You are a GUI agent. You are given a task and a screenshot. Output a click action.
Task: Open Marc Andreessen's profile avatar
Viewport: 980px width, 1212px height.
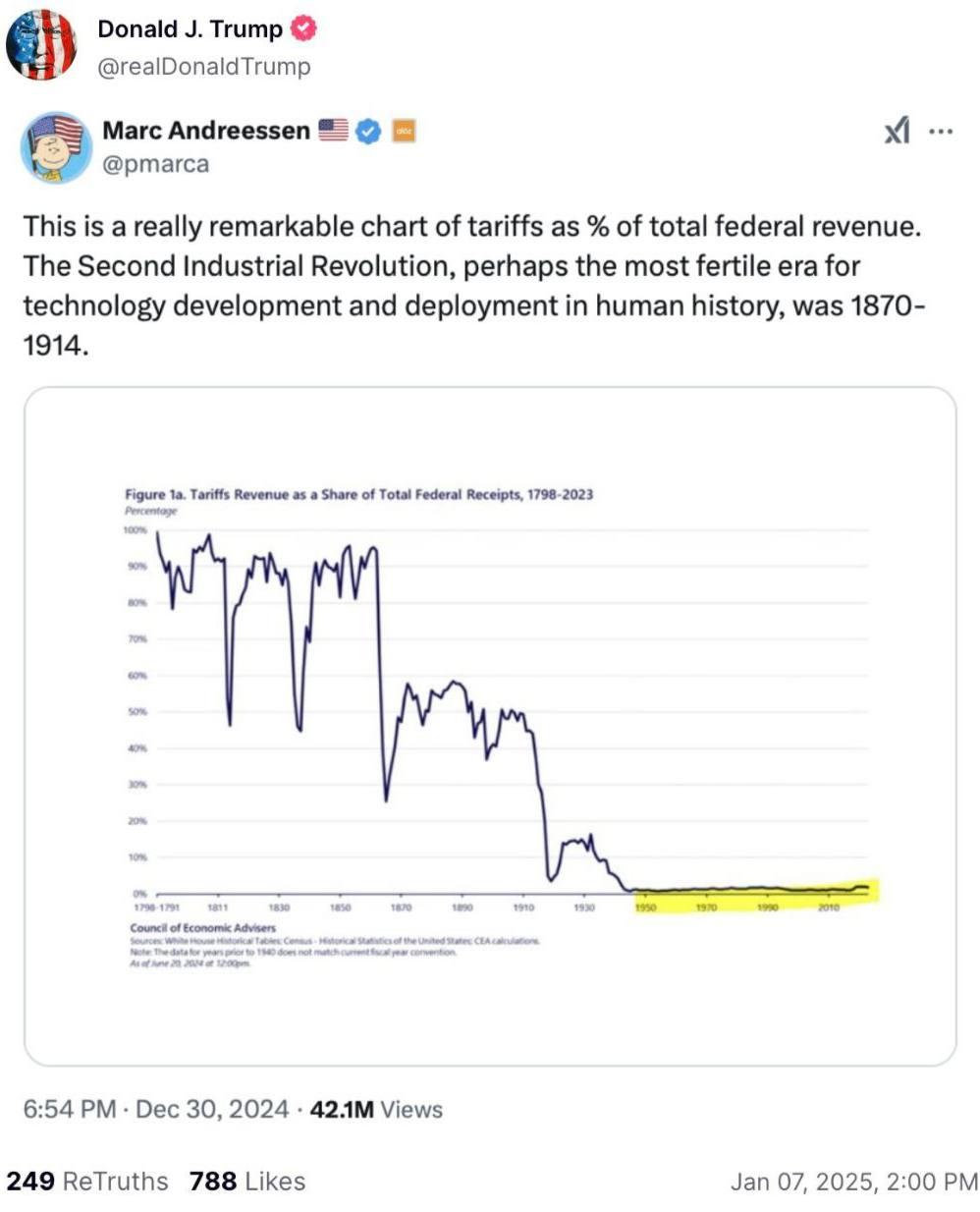56,146
